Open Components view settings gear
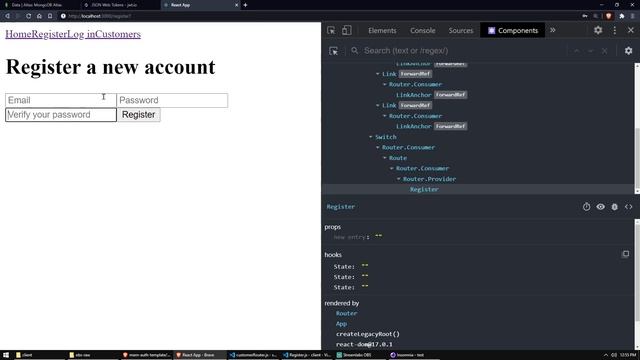This screenshot has width=640, height=360. [628, 51]
